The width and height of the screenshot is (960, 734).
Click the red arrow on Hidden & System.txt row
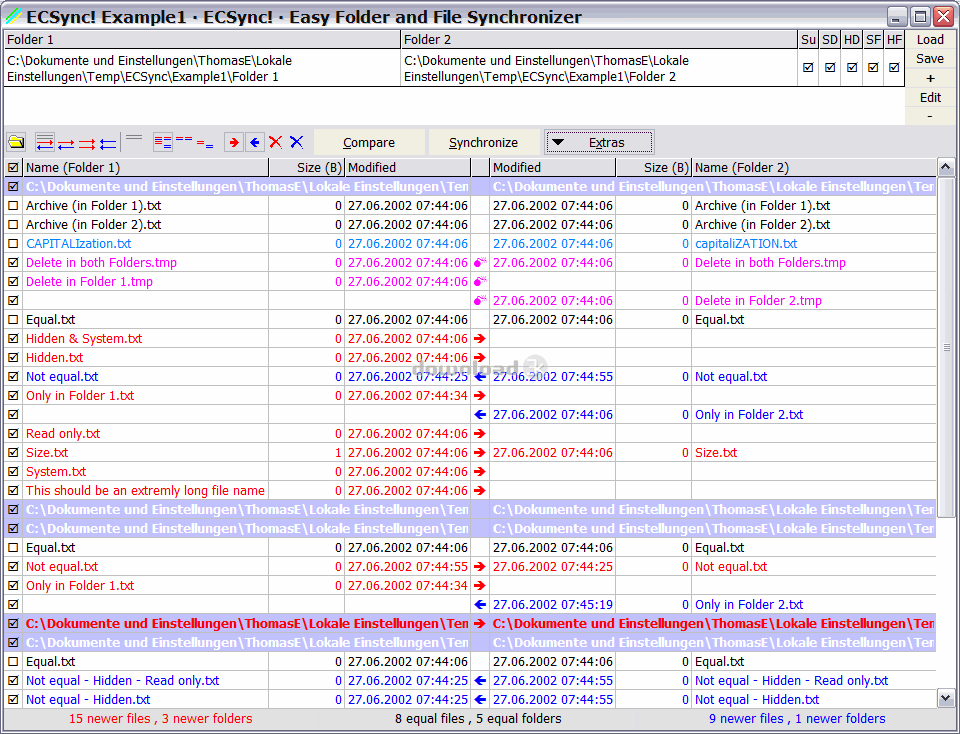pyautogui.click(x=480, y=339)
